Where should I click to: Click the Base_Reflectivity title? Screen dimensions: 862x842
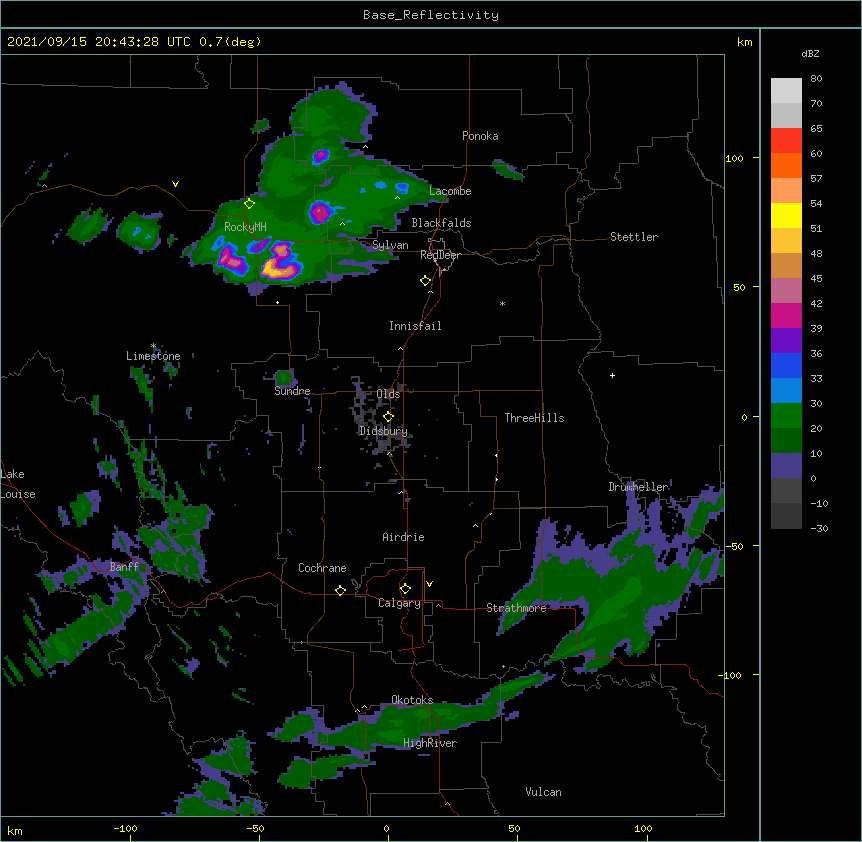click(431, 15)
